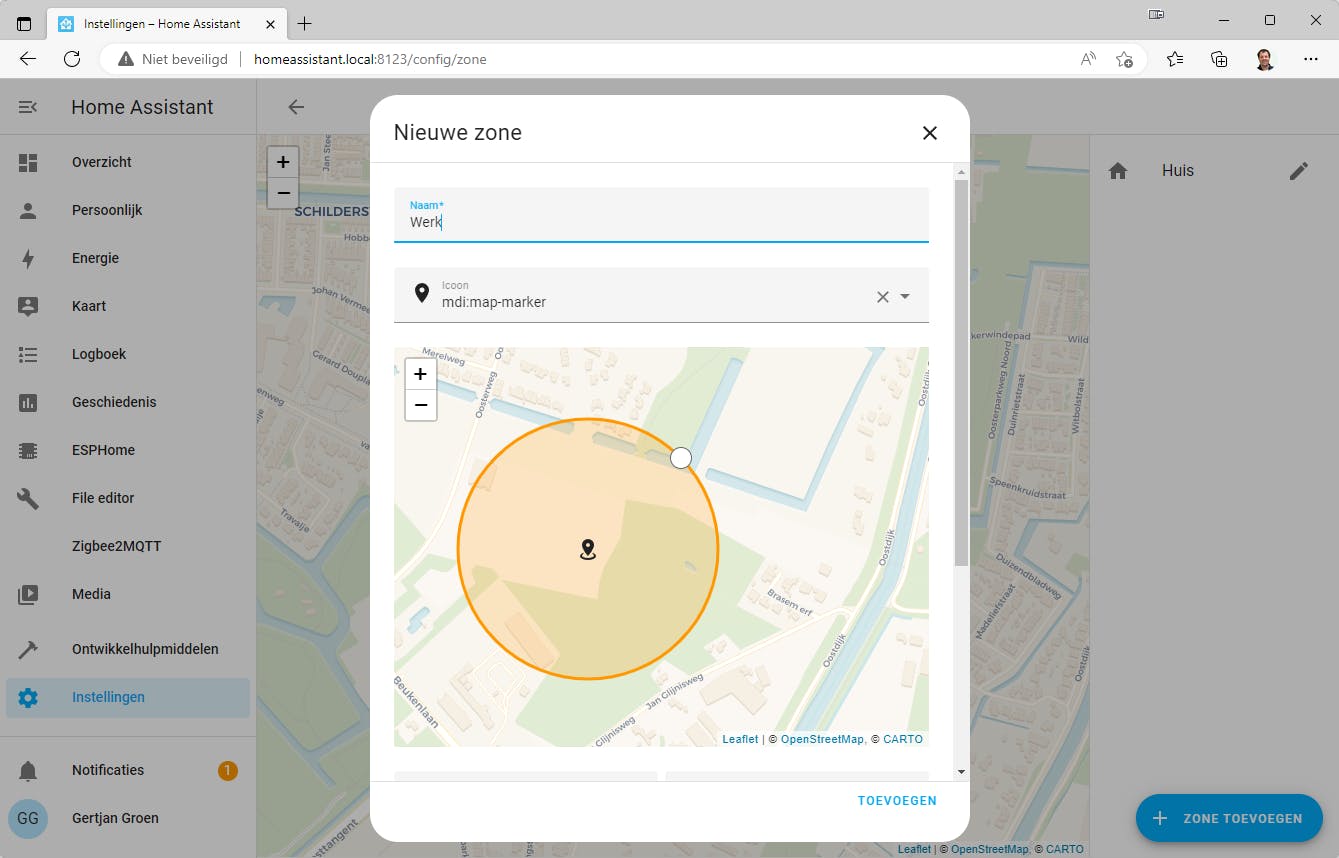Screen dimensions: 1339x858
Task: Click the Naam input field
Action: pos(660,222)
